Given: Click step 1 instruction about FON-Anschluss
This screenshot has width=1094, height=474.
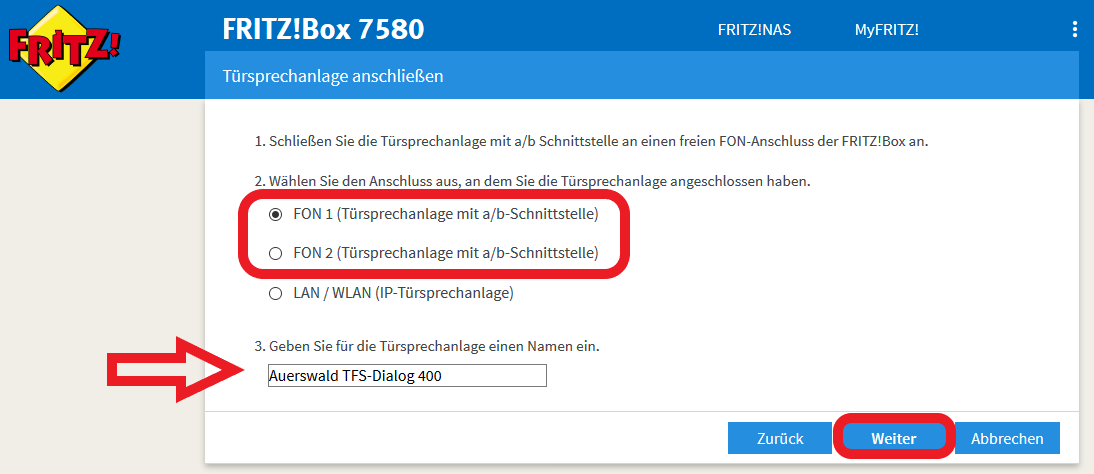Looking at the screenshot, I should [x=588, y=142].
